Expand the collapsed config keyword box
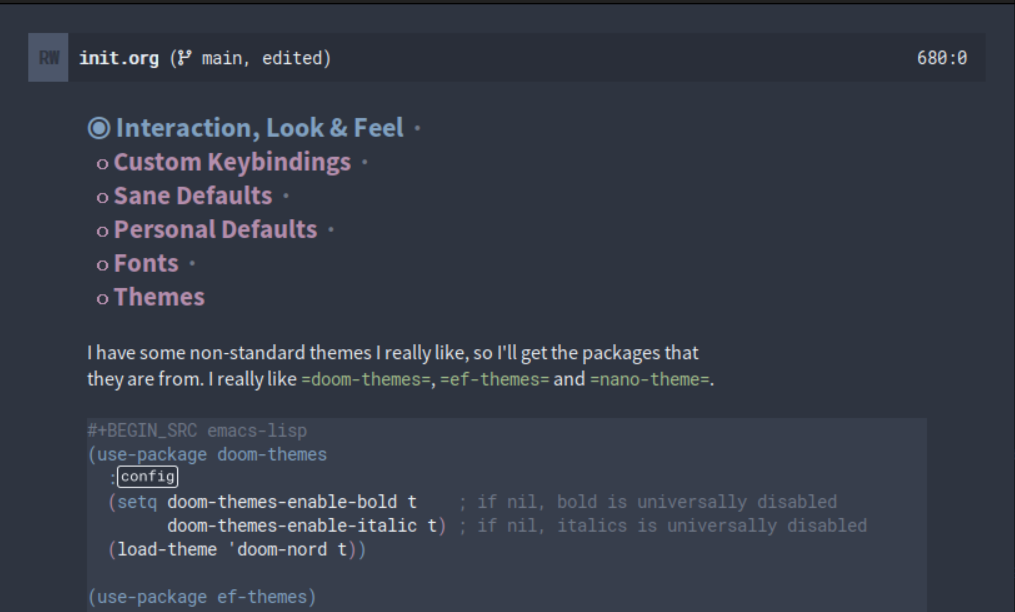 [x=147, y=477]
